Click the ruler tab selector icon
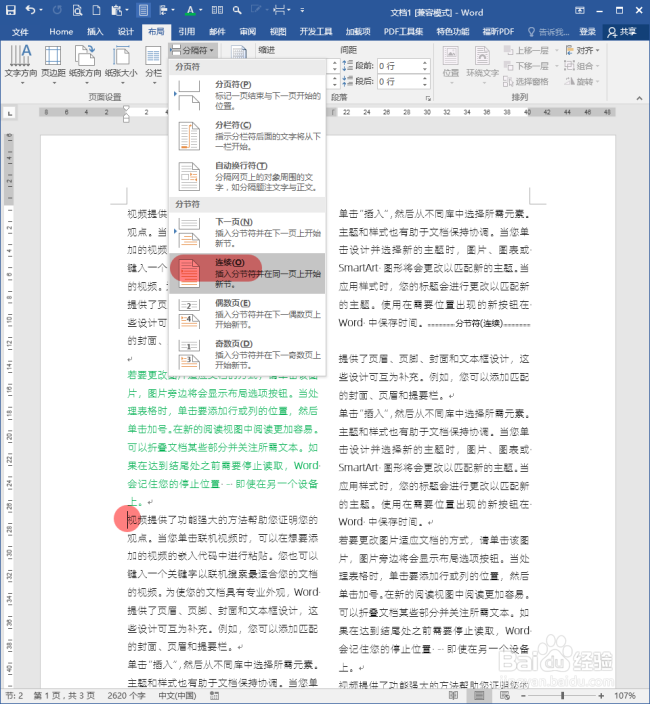Image resolution: width=650 pixels, height=704 pixels. (9, 114)
